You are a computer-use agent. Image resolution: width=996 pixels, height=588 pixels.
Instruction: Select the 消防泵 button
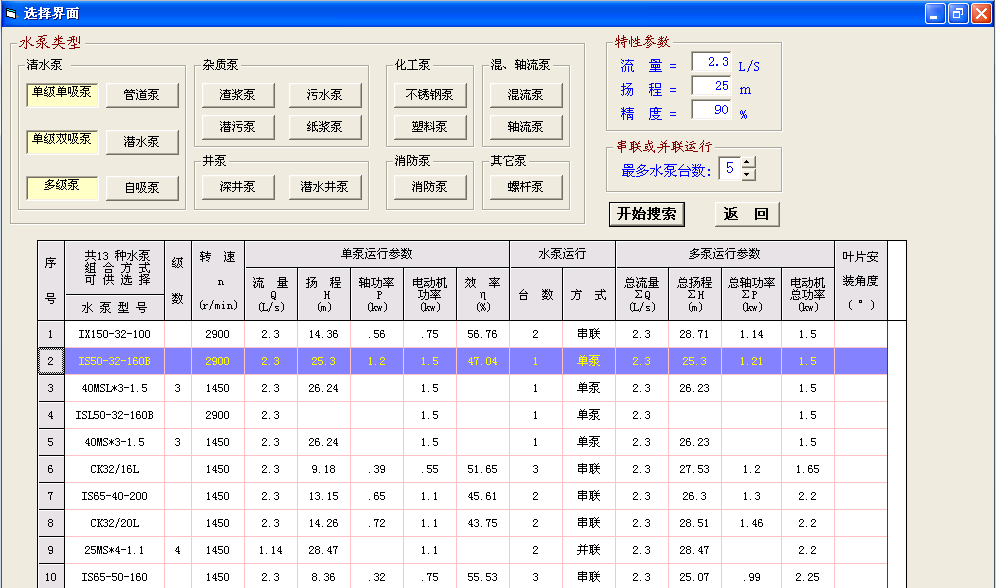430,187
